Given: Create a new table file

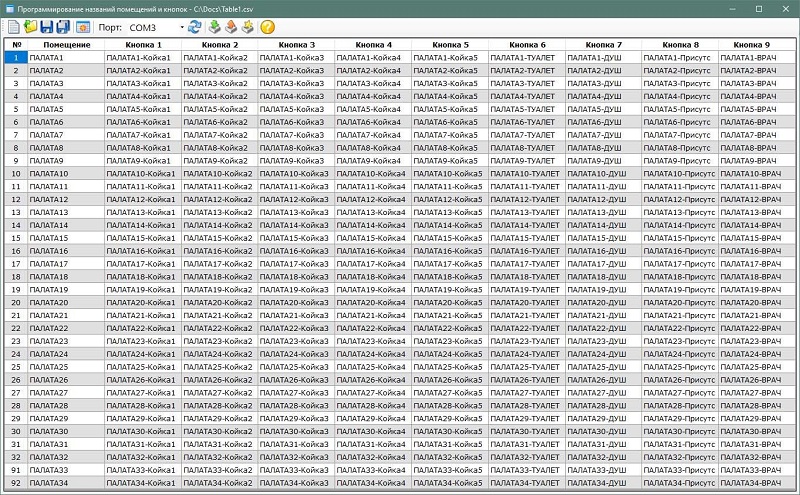Looking at the screenshot, I should [14, 27].
